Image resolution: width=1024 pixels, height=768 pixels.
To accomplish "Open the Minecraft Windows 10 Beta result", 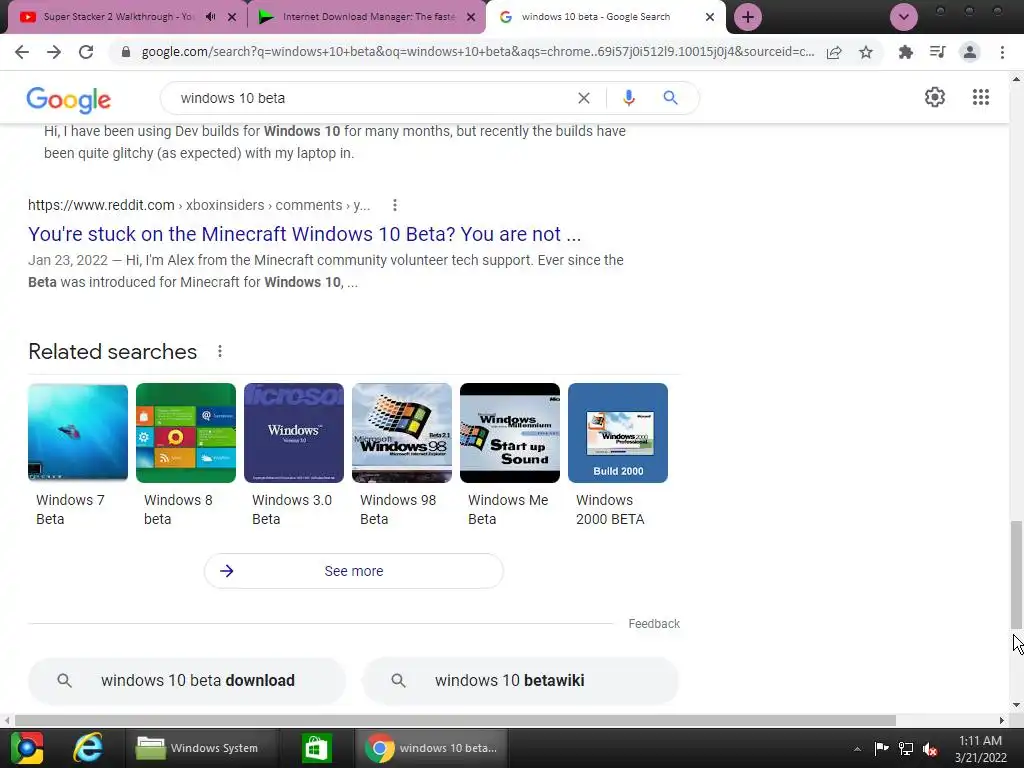I will click(304, 234).
